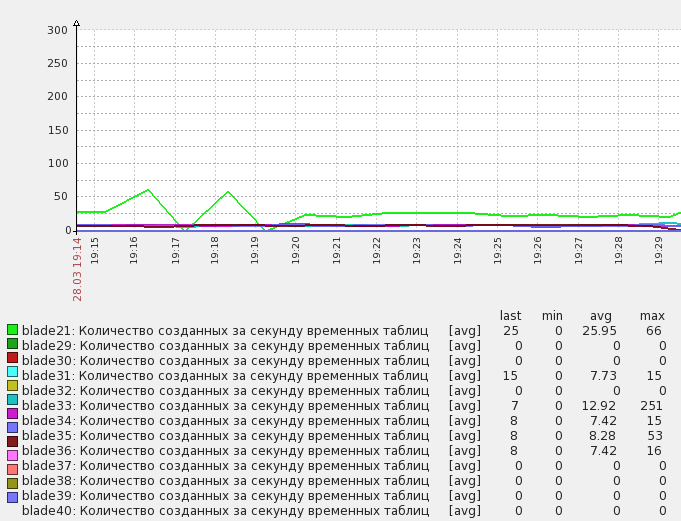Select the blade29 legend label
This screenshot has width=681, height=521.
pyautogui.click(x=225, y=346)
